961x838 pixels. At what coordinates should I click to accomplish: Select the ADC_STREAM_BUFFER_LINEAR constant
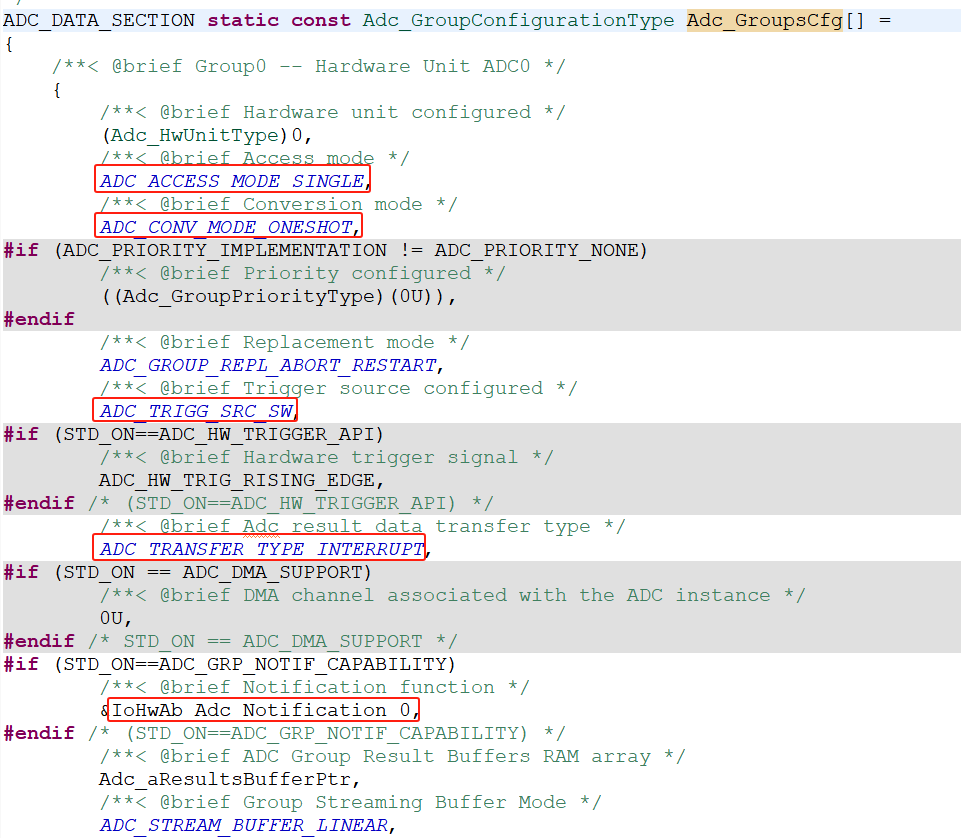[x=243, y=825]
